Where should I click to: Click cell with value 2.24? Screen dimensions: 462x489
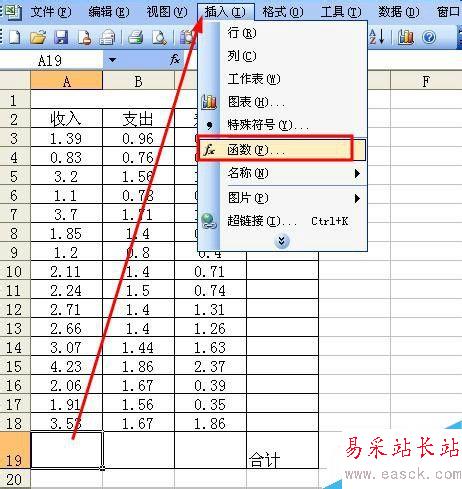coord(66,290)
